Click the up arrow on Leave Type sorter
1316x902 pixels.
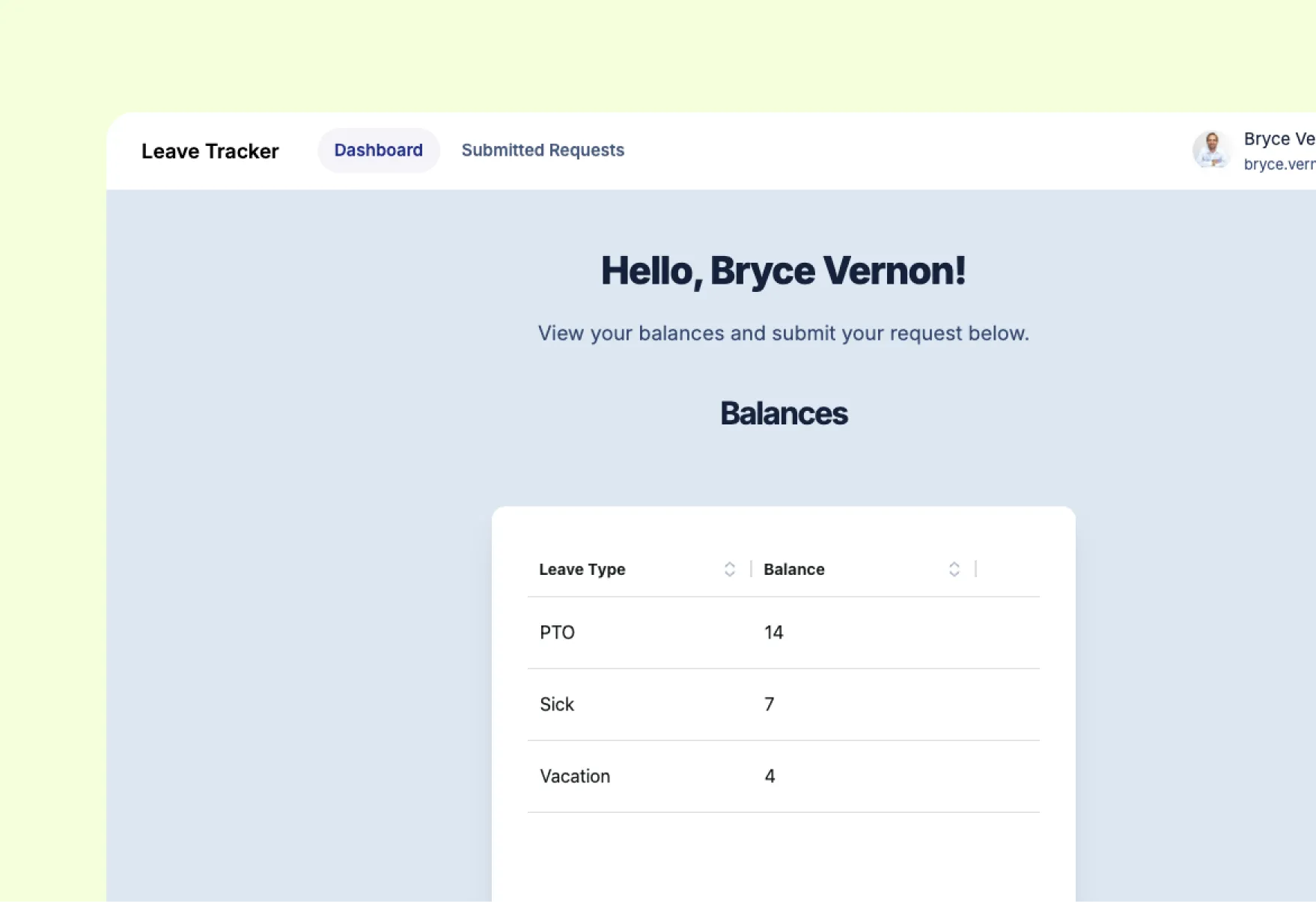tap(729, 564)
